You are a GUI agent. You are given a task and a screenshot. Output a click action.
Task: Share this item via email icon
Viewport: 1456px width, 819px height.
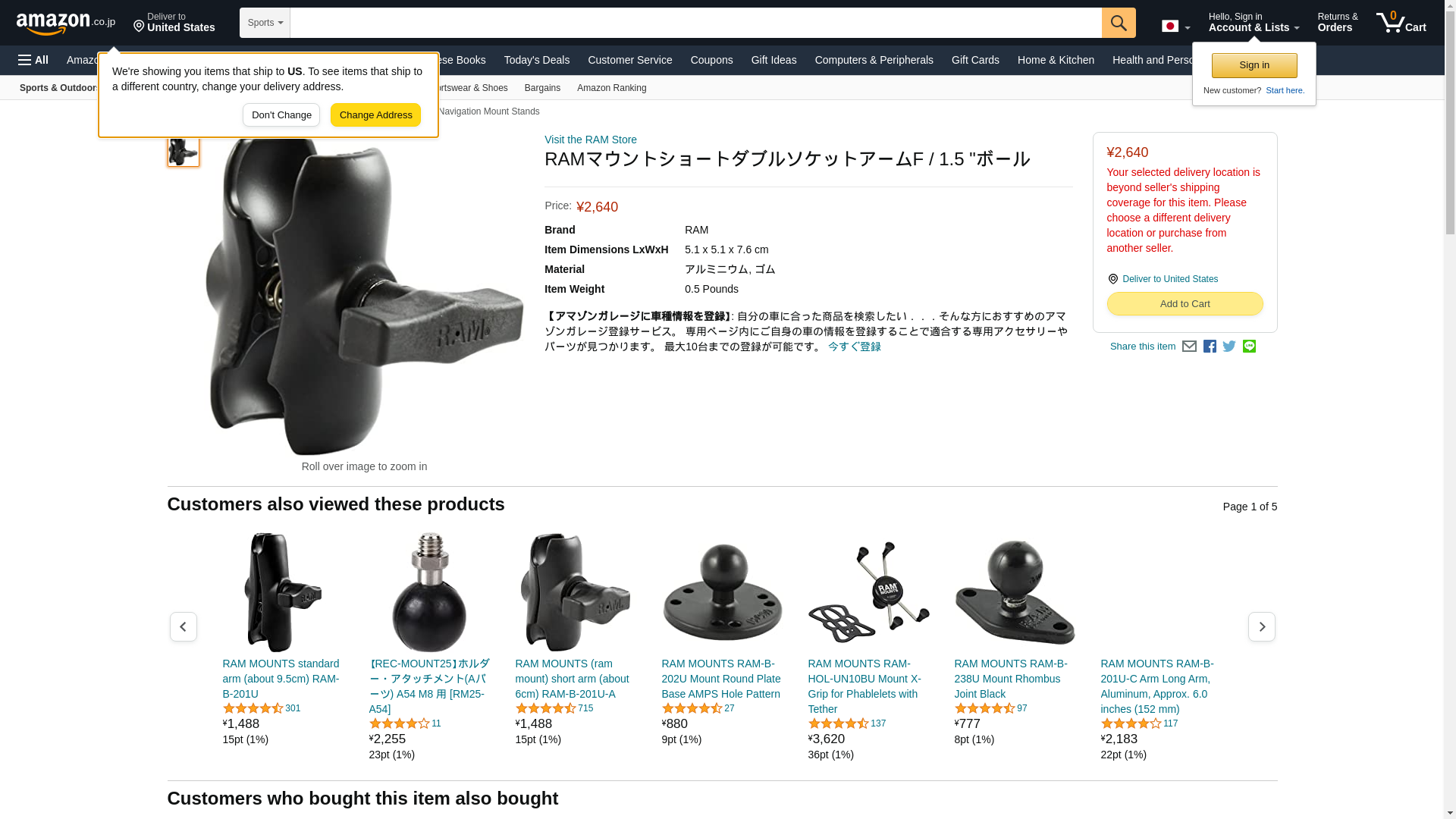[1189, 347]
